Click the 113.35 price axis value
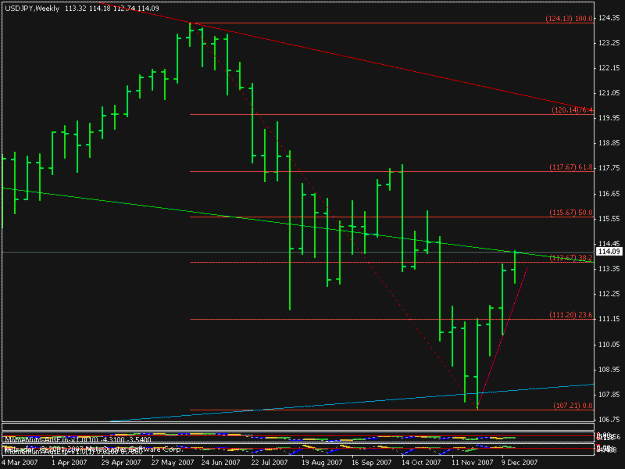Viewport: 625px width, 469px height. [x=609, y=269]
